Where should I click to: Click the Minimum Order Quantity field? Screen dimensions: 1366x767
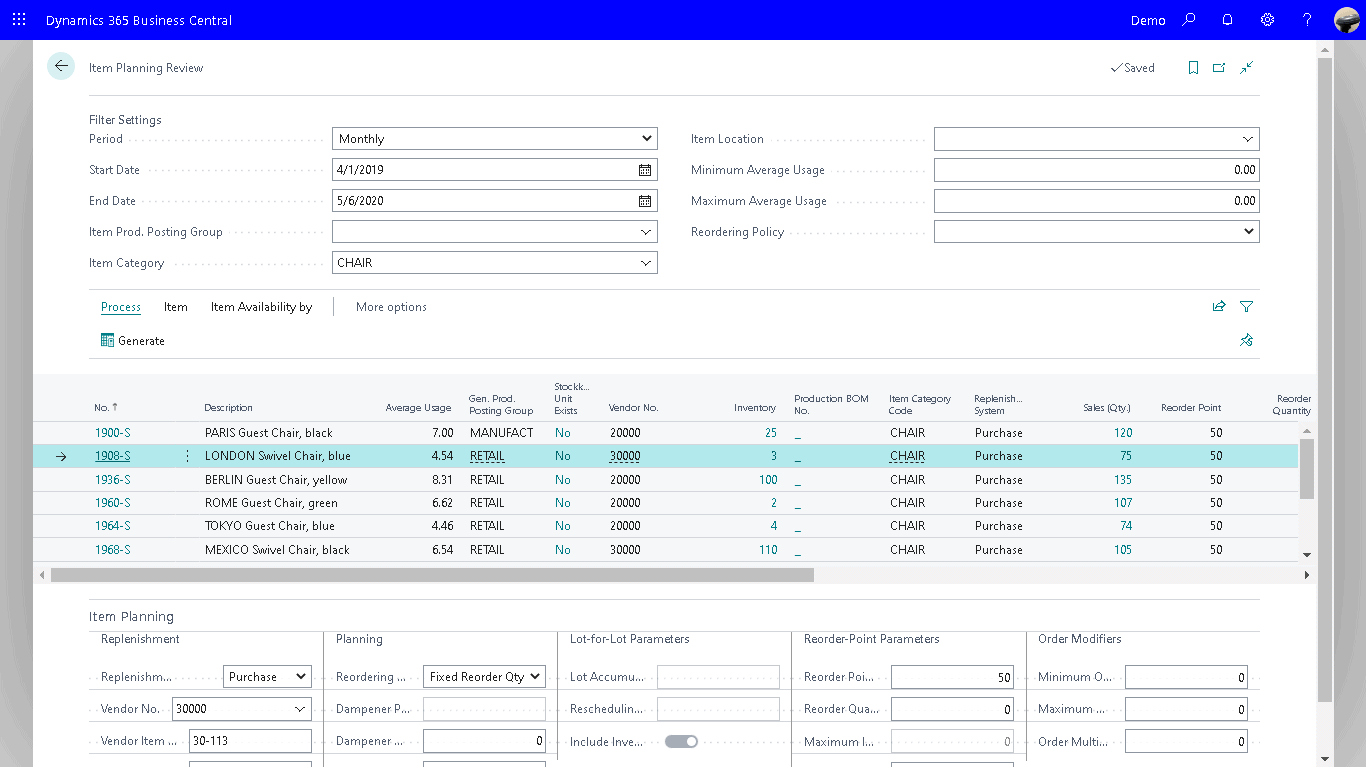(x=1186, y=677)
